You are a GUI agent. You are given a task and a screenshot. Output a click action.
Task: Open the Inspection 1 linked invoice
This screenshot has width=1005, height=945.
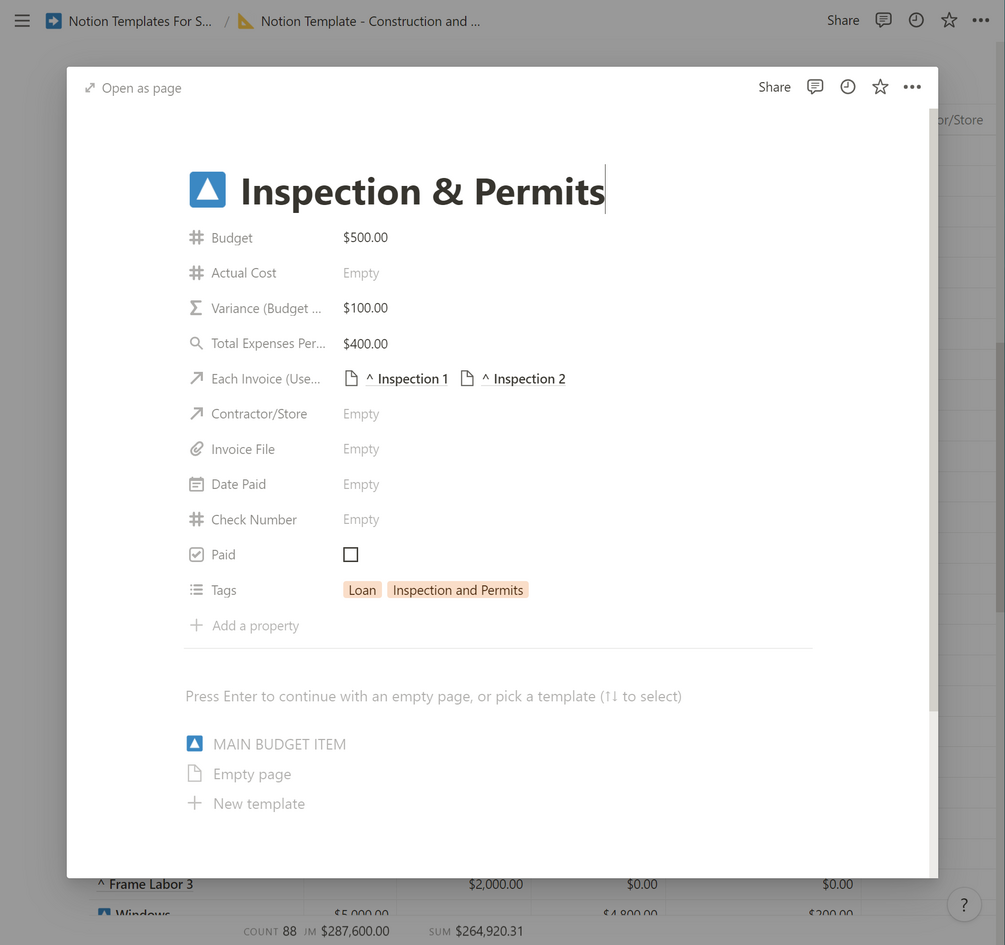point(405,379)
